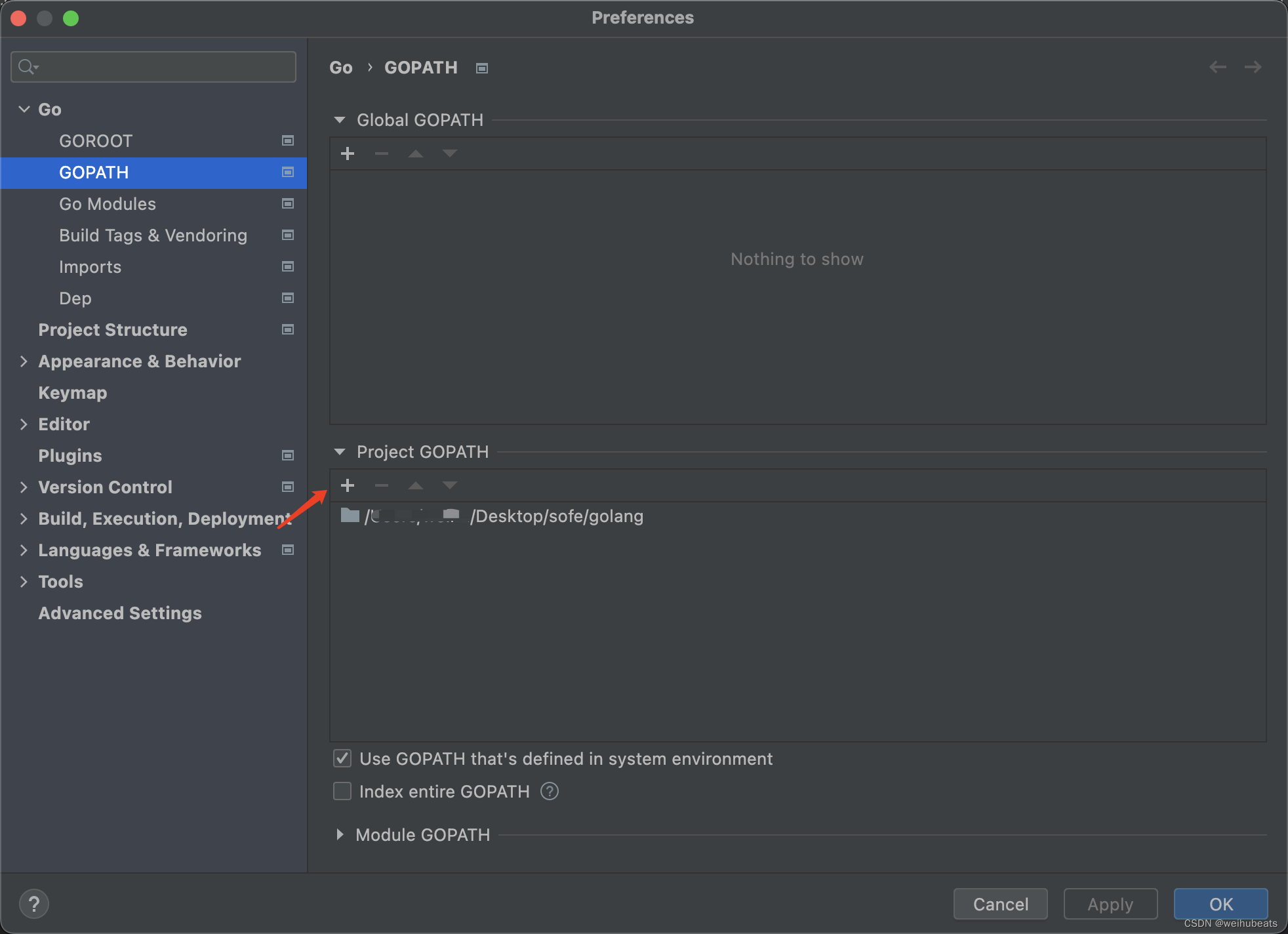
Task: Click the remove (-) icon in Project GOPATH
Action: pos(381,486)
